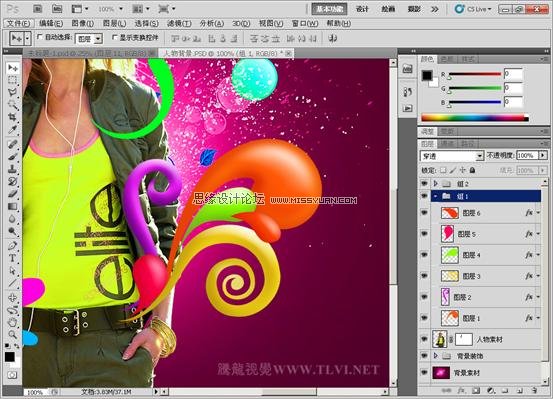Hide the 图层 4 layer
This screenshot has width=553, height=399.
point(424,255)
